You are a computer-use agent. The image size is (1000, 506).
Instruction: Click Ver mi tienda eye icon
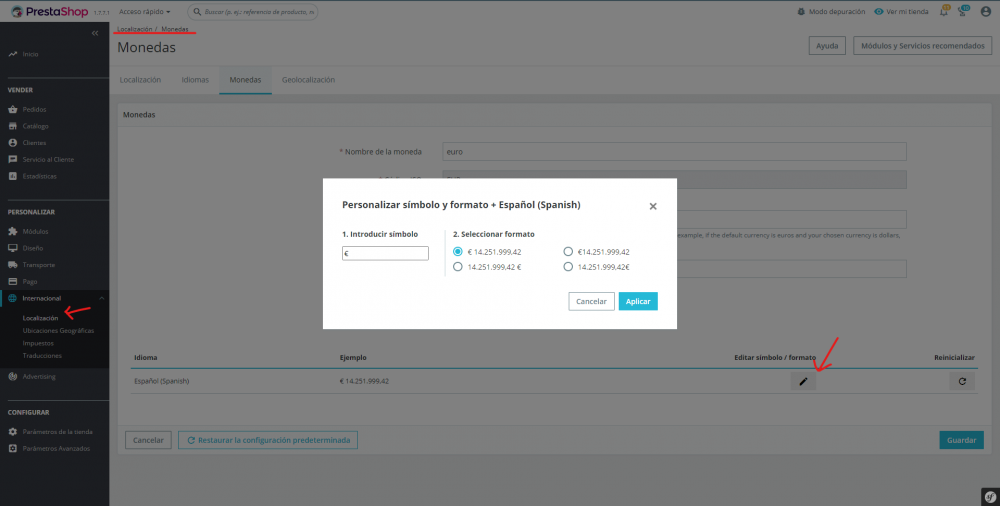coord(879,11)
